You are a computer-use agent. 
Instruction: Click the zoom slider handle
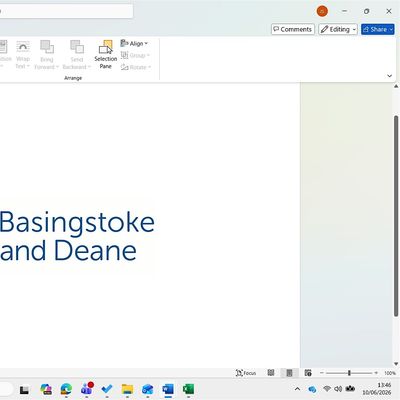tap(349, 373)
